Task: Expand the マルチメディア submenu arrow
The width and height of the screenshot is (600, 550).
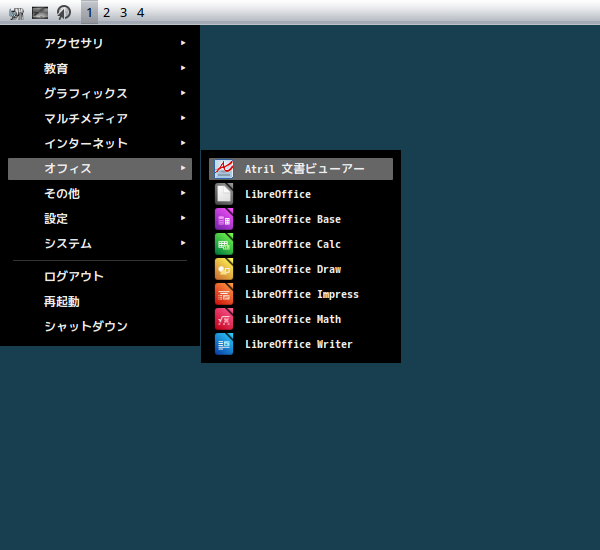Action: (183, 118)
